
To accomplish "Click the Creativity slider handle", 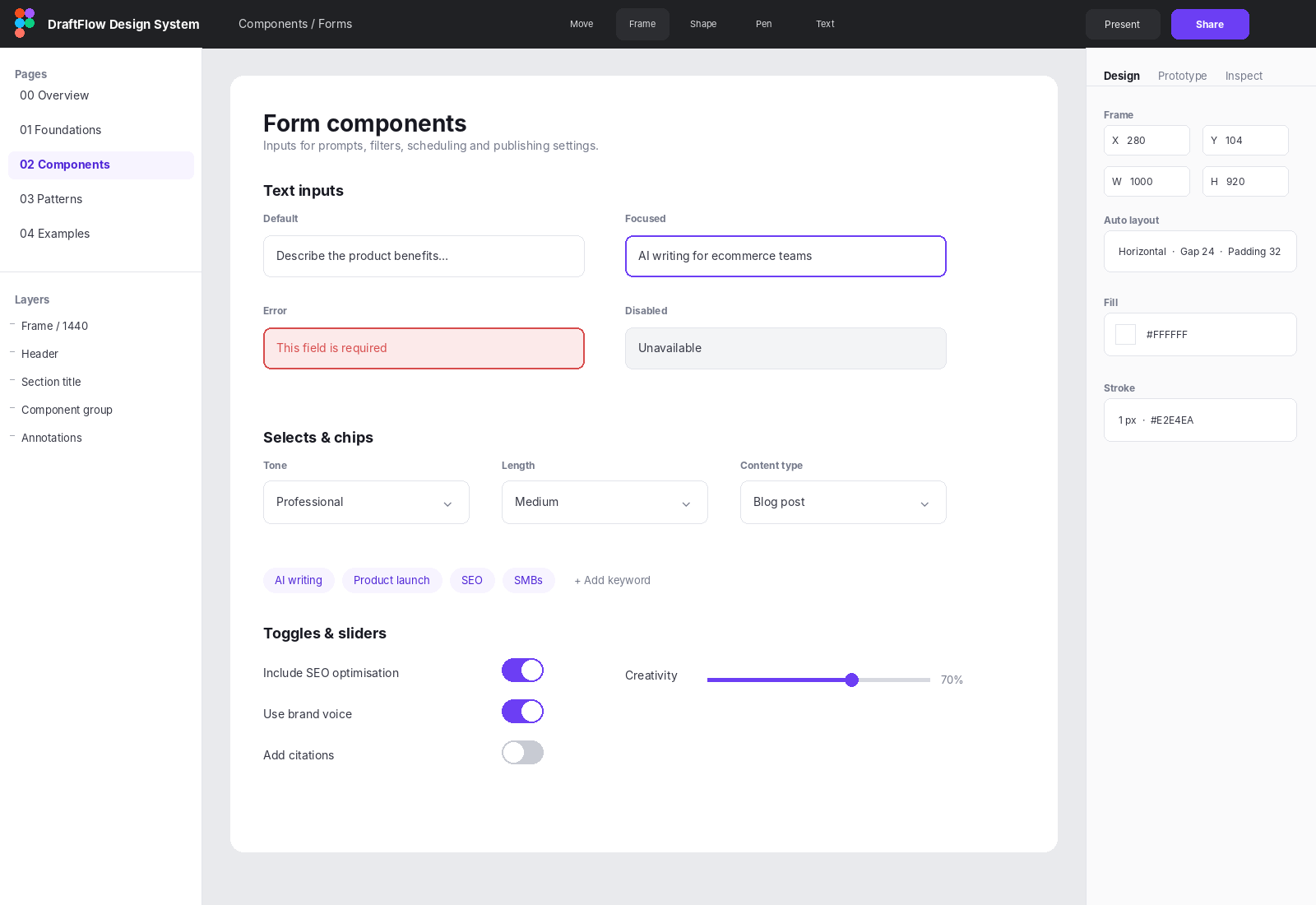I will tap(852, 680).
